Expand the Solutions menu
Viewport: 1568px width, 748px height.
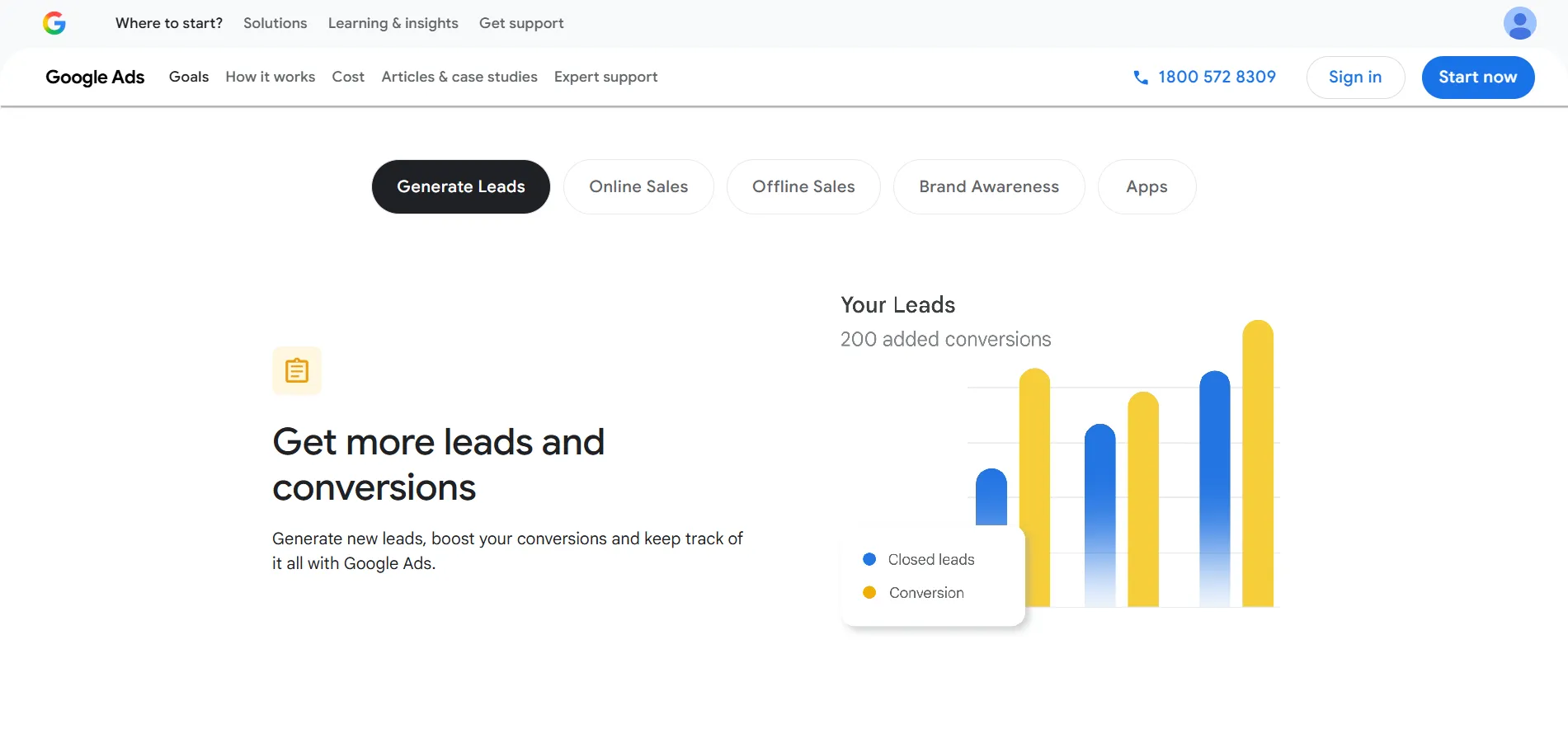275,23
